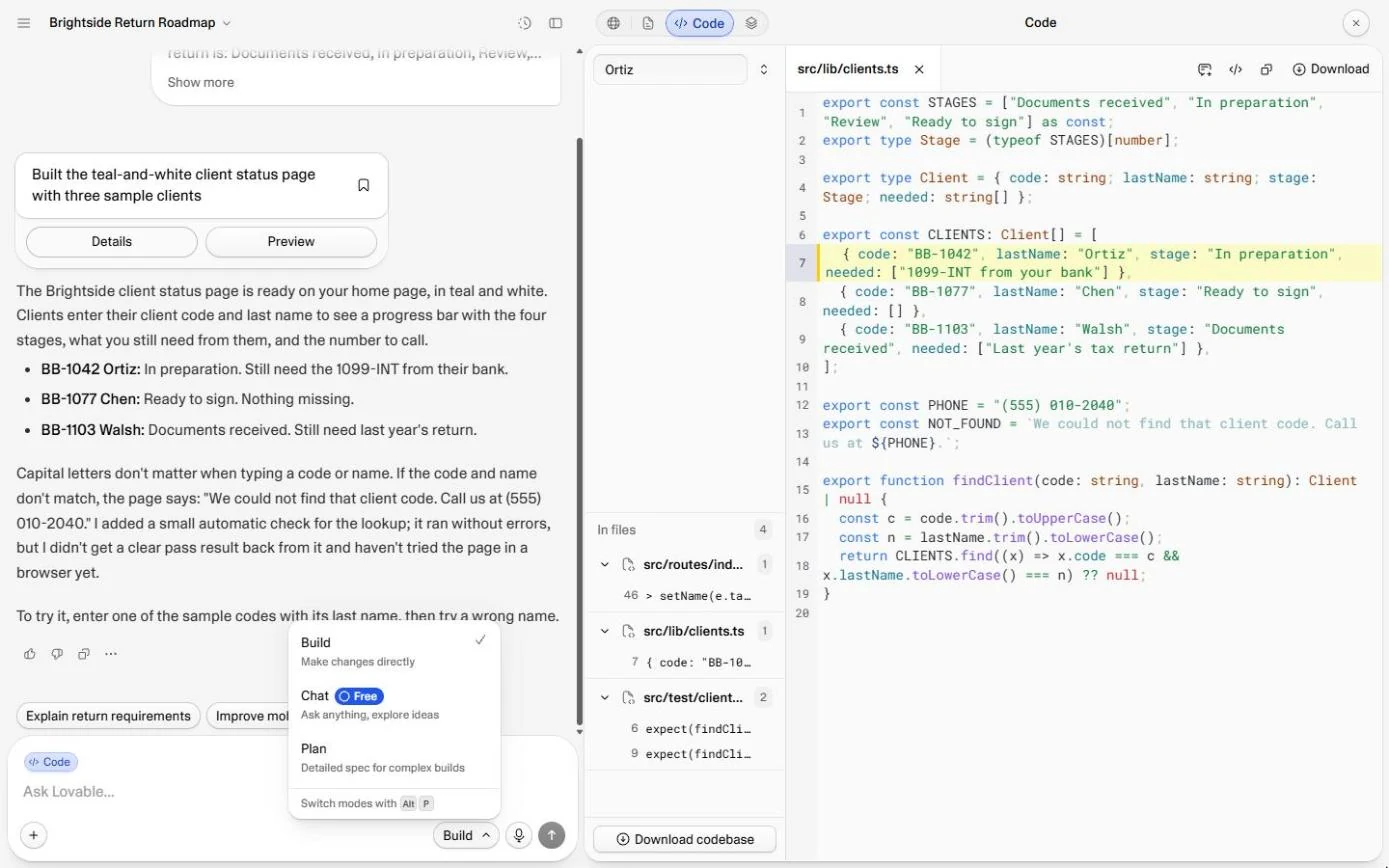Image resolution: width=1389 pixels, height=868 pixels.
Task: Select the Build mode option
Action: pyautogui.click(x=394, y=651)
